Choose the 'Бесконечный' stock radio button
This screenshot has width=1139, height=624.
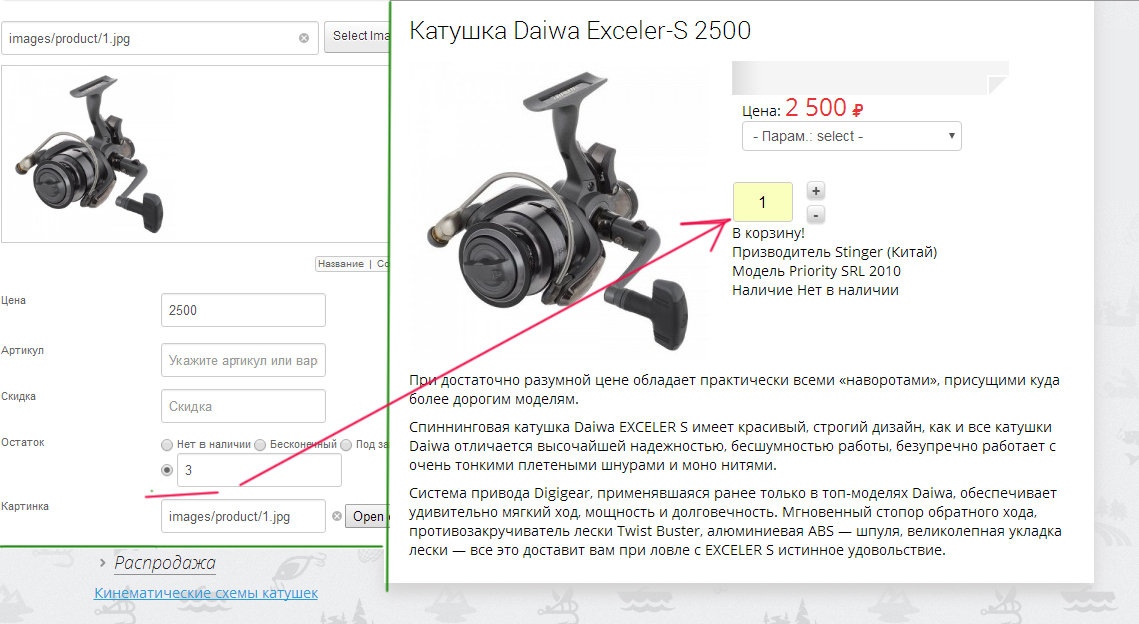pos(260,445)
